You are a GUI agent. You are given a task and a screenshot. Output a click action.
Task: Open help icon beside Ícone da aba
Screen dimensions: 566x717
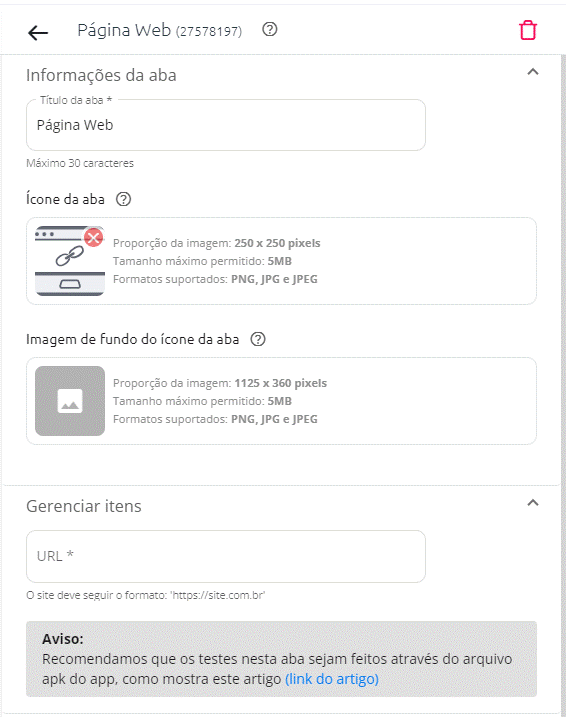tap(123, 199)
